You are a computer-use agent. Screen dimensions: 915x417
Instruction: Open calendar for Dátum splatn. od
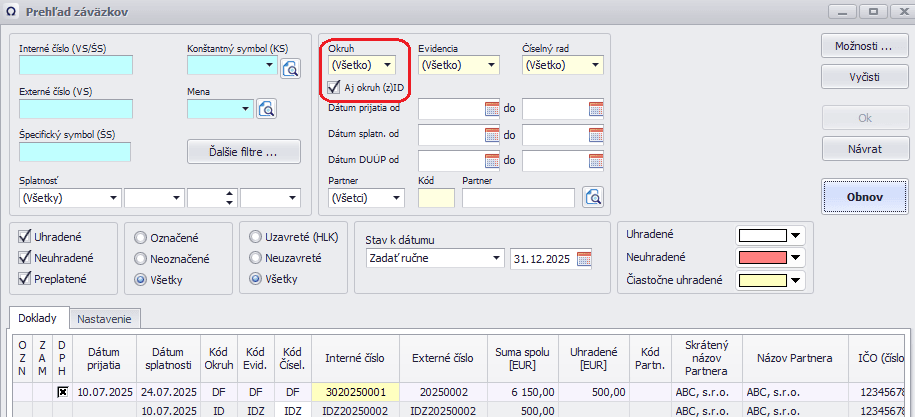[x=492, y=134]
